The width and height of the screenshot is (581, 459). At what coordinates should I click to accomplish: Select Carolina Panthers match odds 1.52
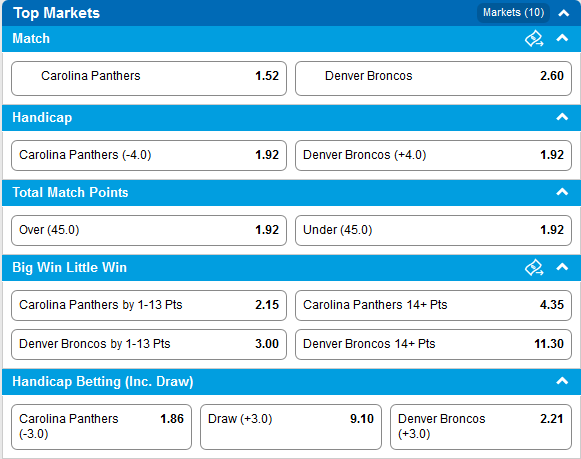tap(149, 79)
